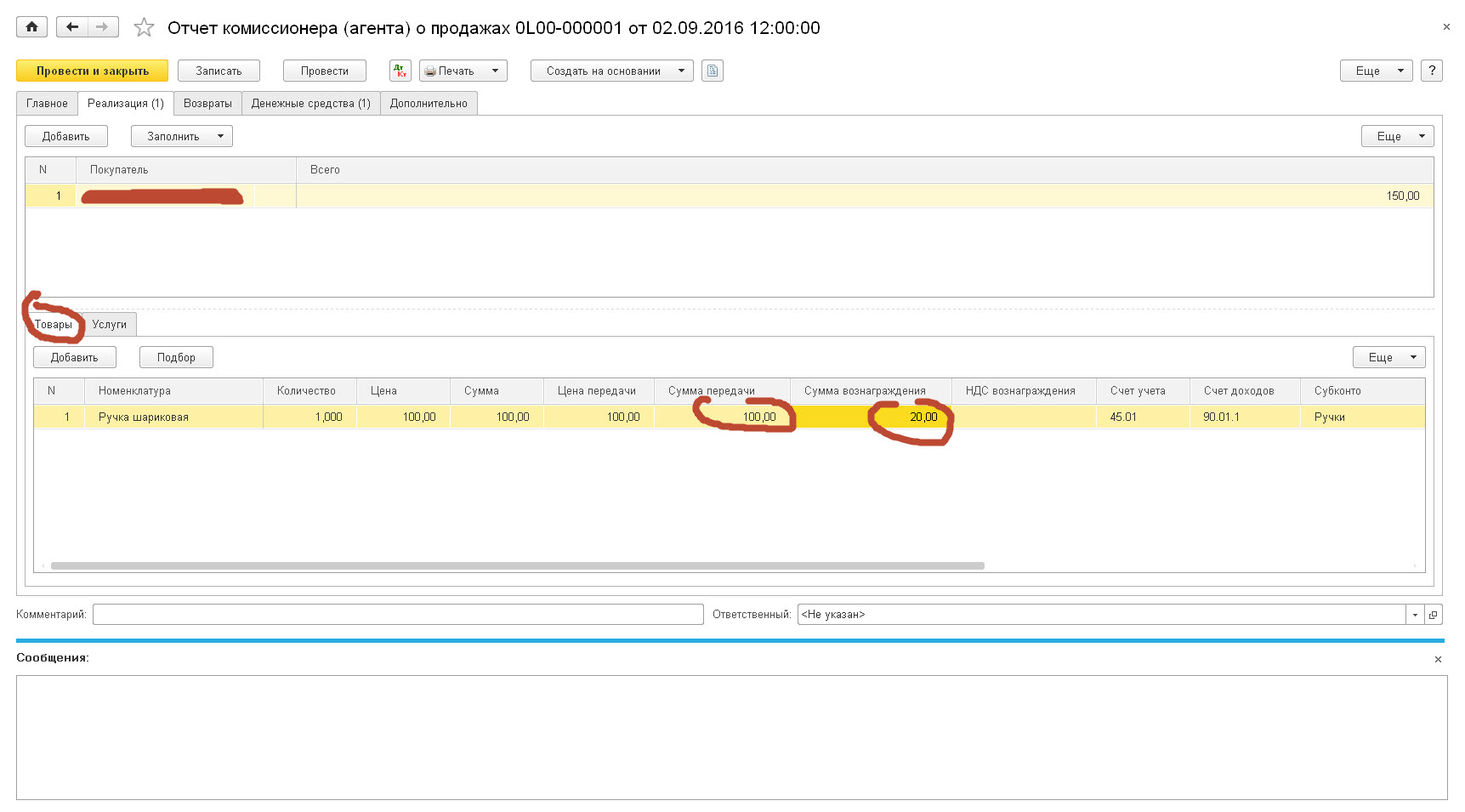The width and height of the screenshot is (1465, 812).
Task: Open the Responsible field's link icon
Action: [x=1434, y=615]
